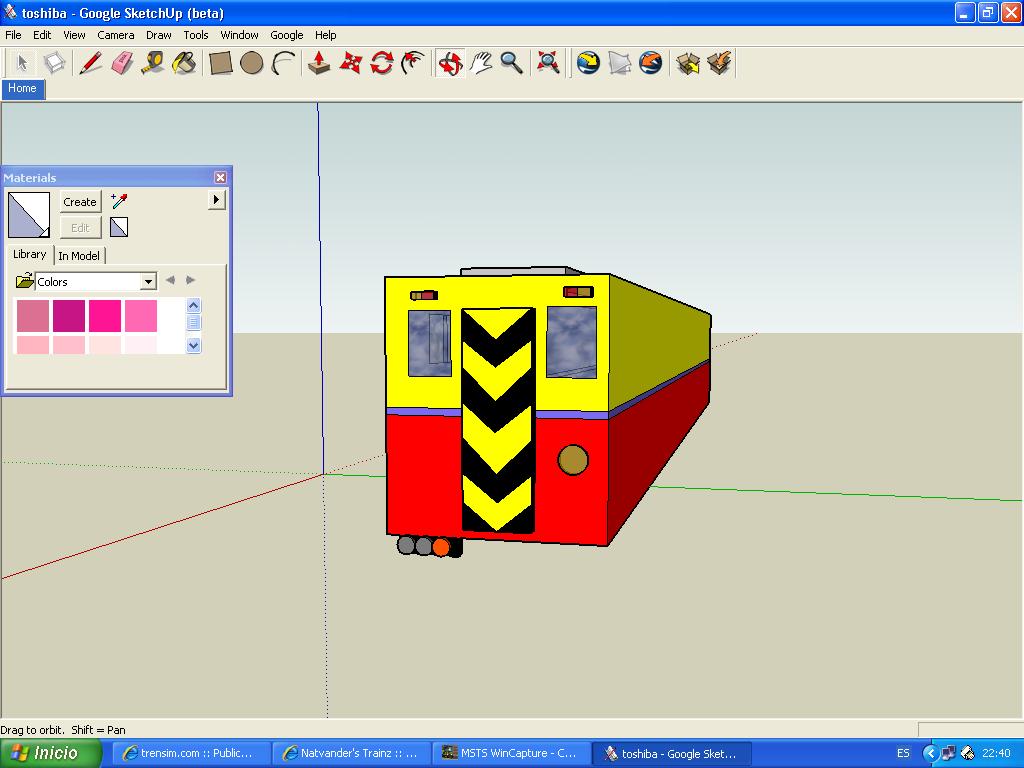The width and height of the screenshot is (1024, 768).
Task: Switch to the In Model tab
Action: pyautogui.click(x=79, y=256)
